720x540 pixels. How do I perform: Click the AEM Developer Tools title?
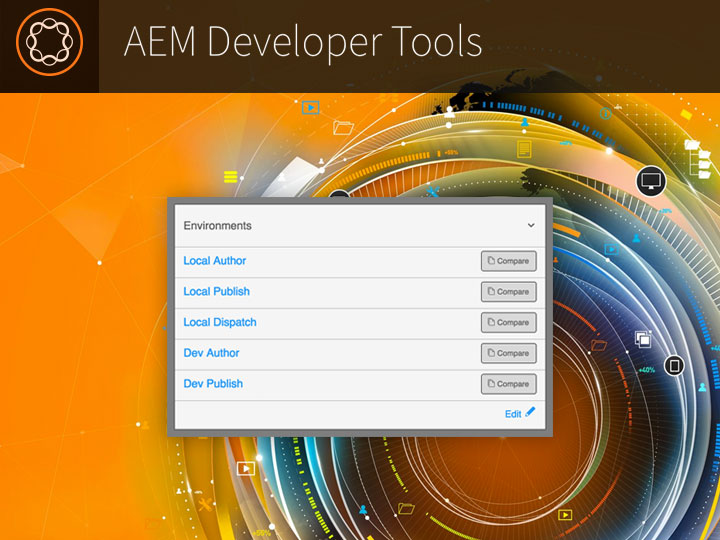click(303, 42)
